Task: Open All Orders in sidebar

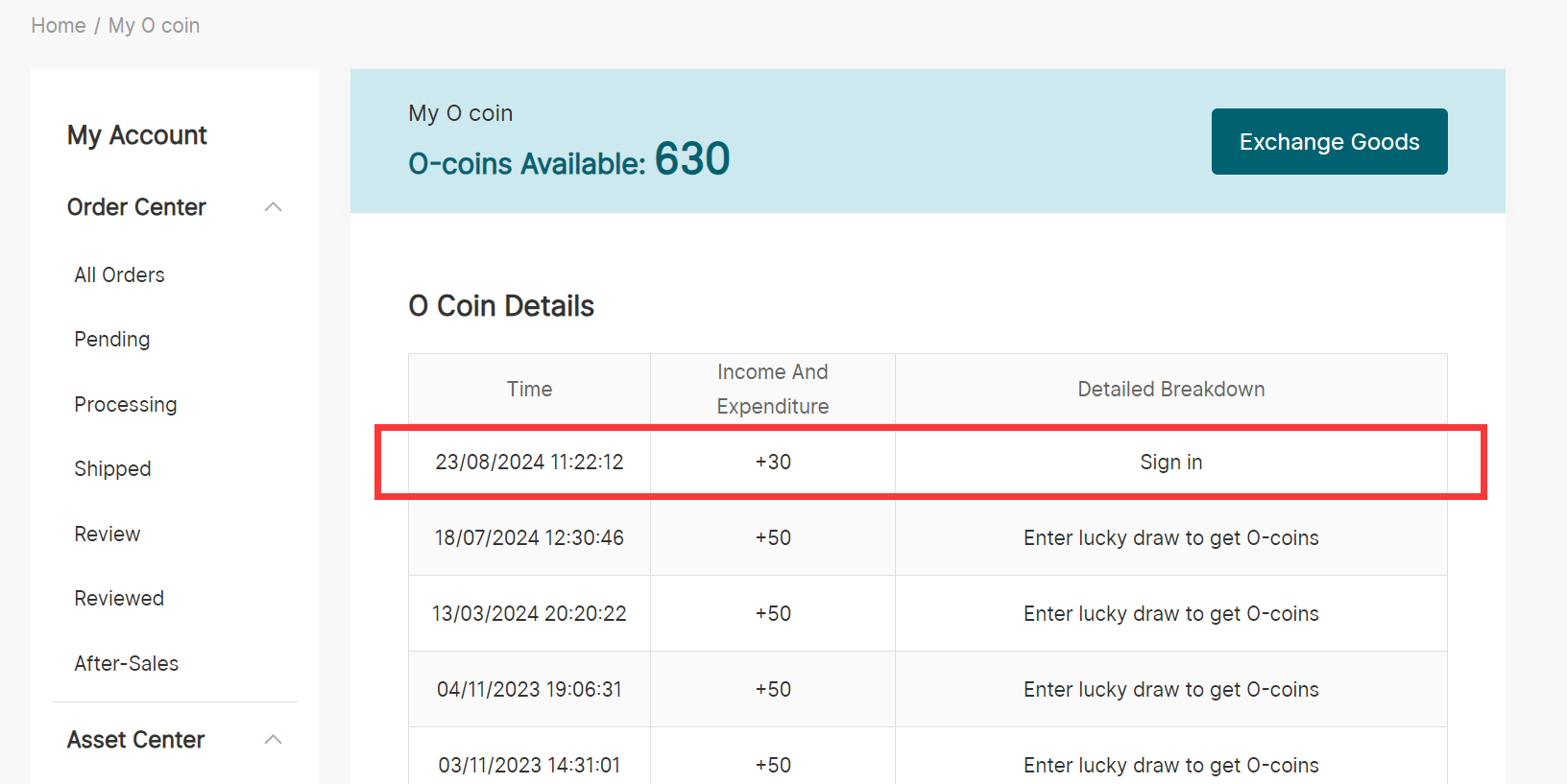Action: tap(119, 275)
